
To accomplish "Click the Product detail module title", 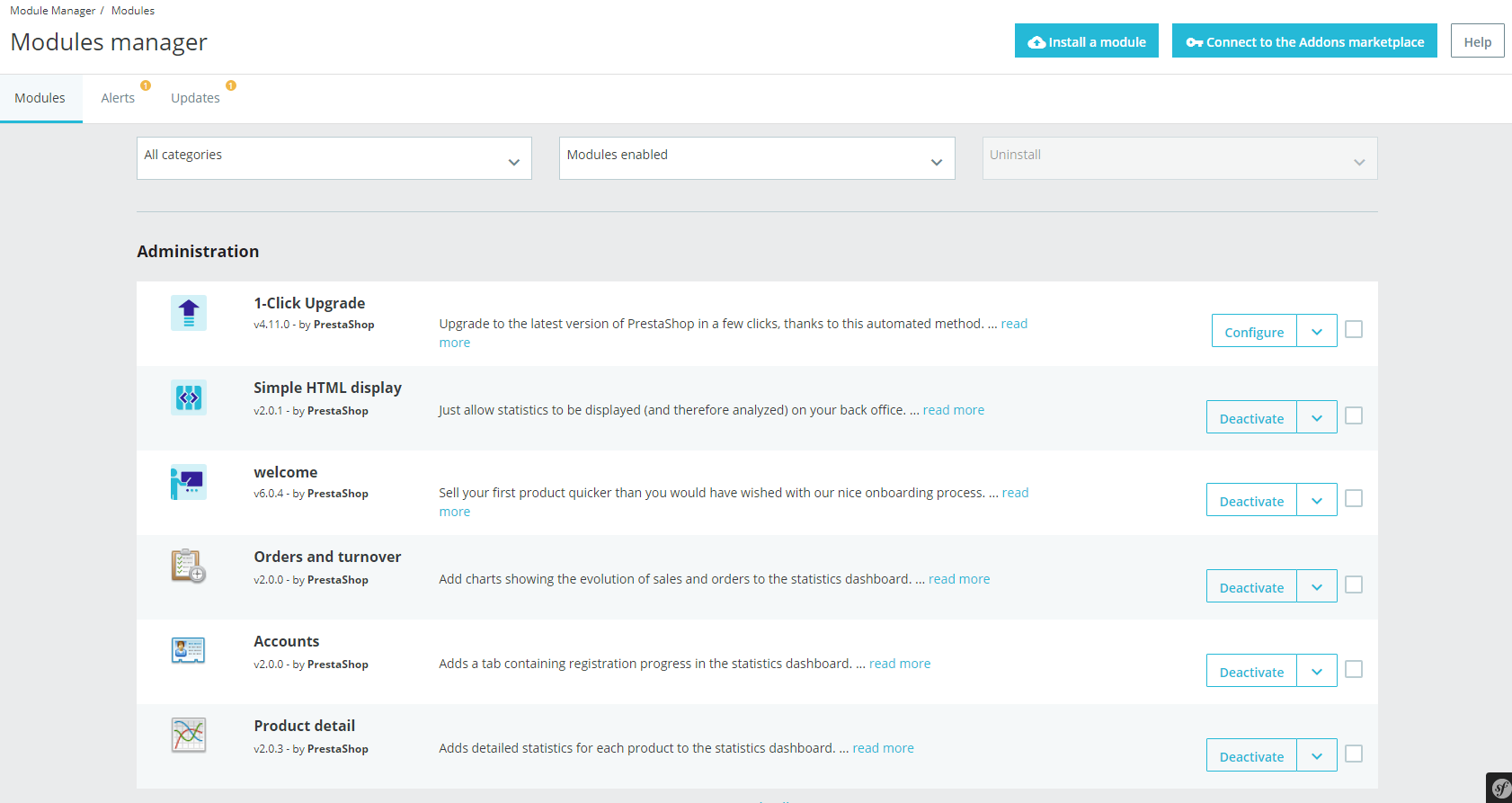I will (x=305, y=726).
